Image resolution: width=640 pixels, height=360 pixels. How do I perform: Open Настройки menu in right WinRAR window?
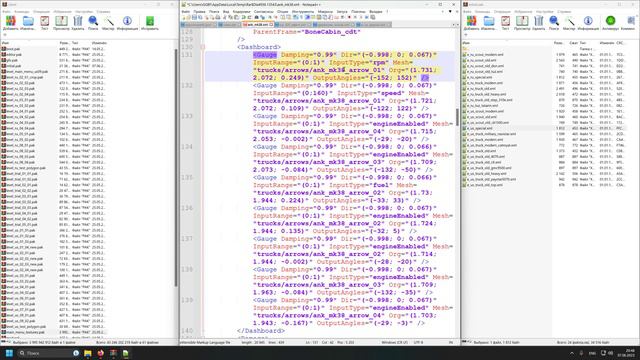(544, 12)
